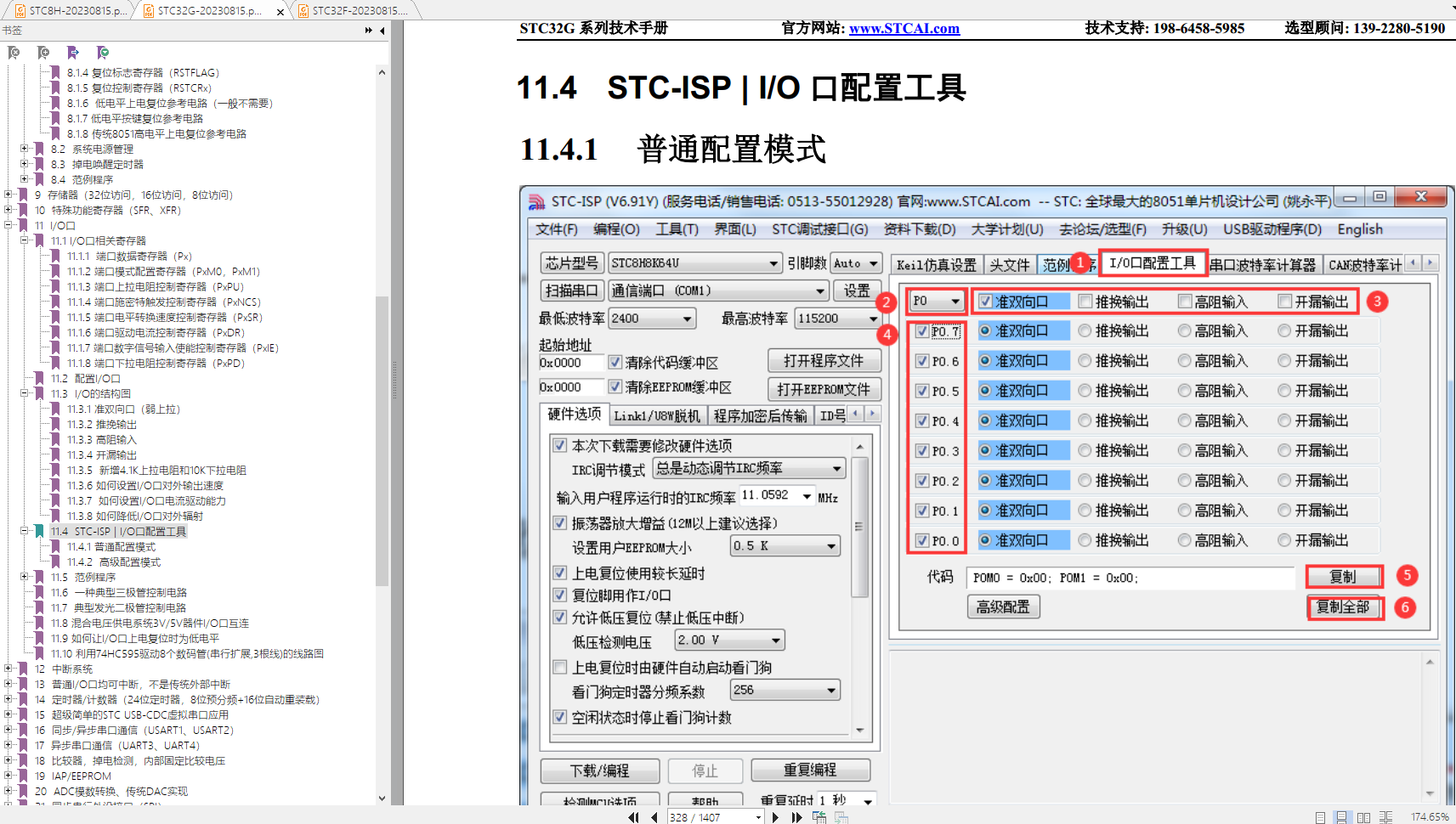Screen dimensions: 1456x824
Task: Click bookmark icon beside 11.4 STC-ISP entry
Action: [x=39, y=532]
